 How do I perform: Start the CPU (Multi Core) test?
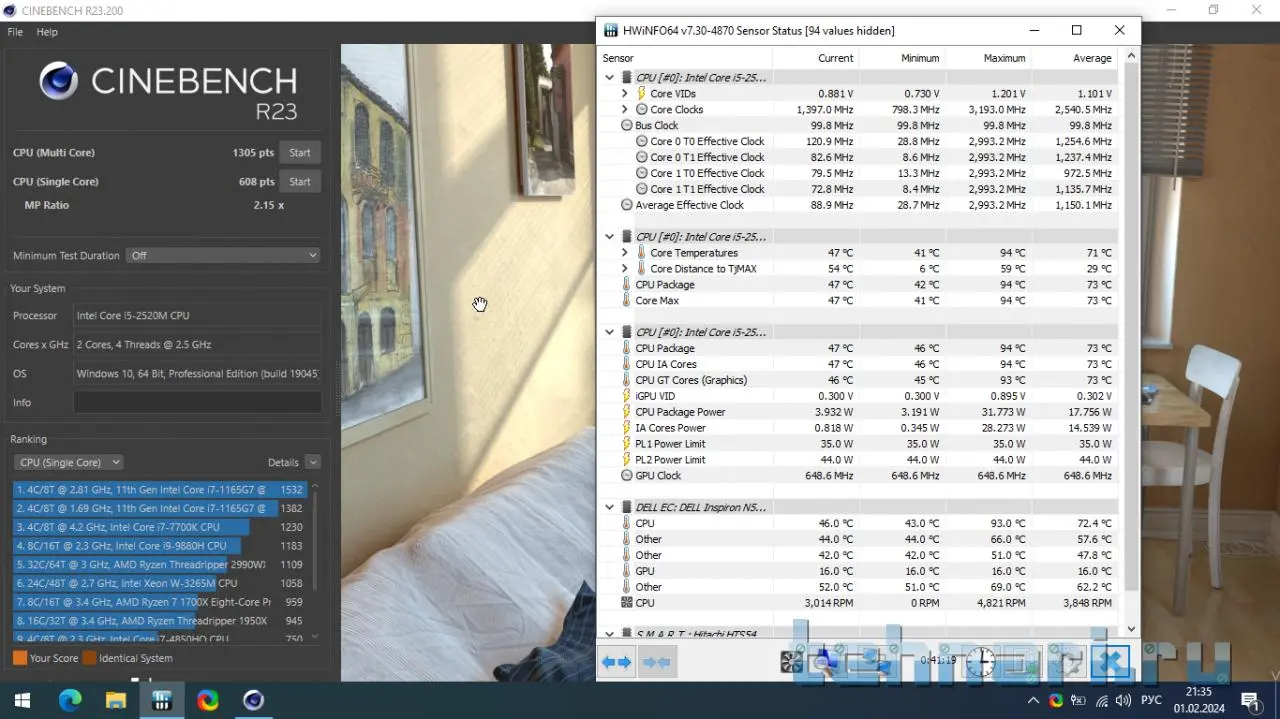pyautogui.click(x=299, y=153)
